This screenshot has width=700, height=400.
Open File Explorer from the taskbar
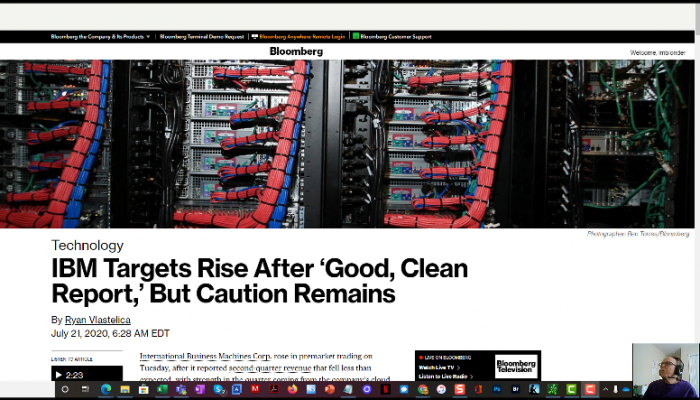[125, 389]
